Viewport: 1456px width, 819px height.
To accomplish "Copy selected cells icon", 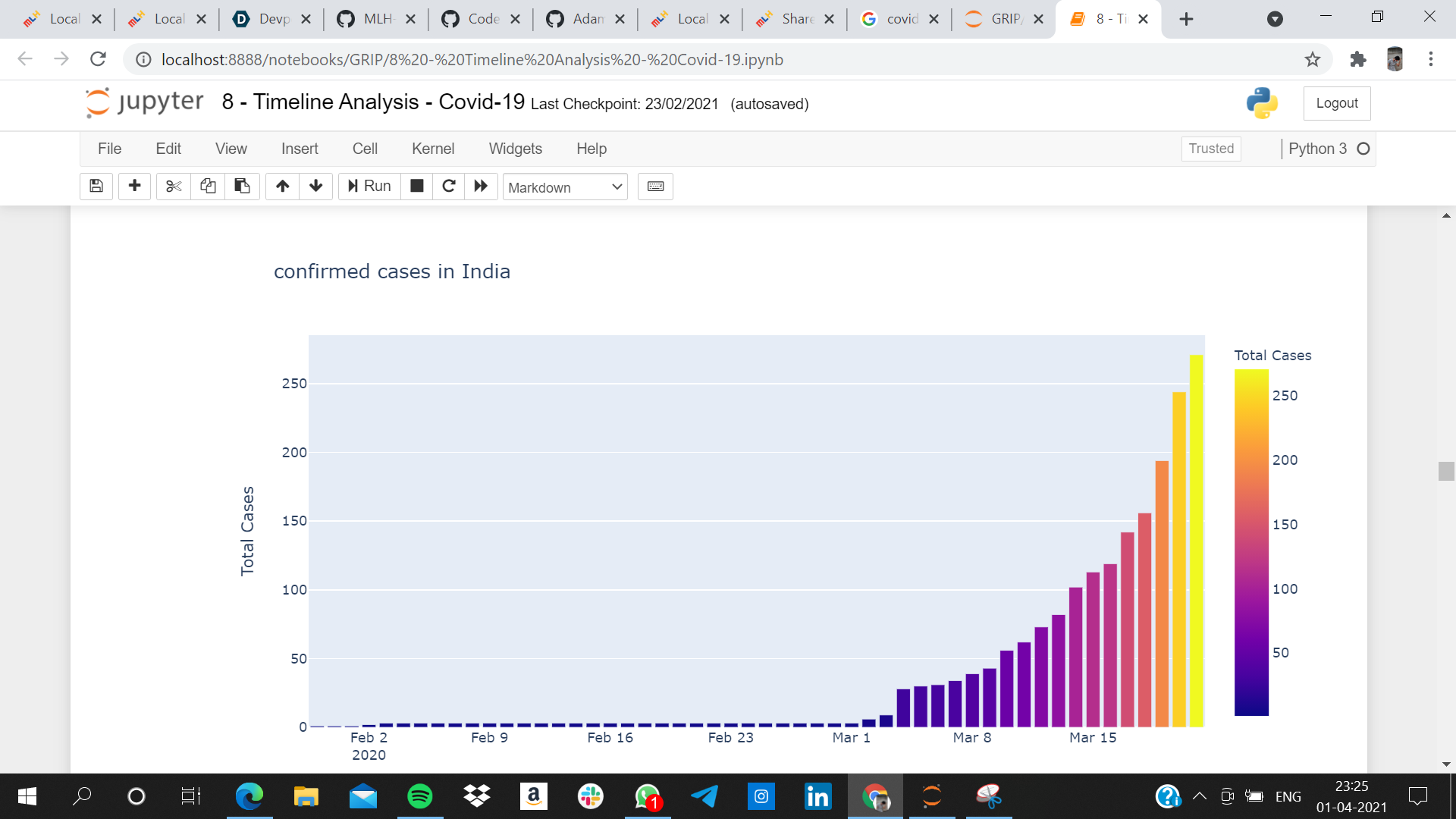I will (x=208, y=187).
